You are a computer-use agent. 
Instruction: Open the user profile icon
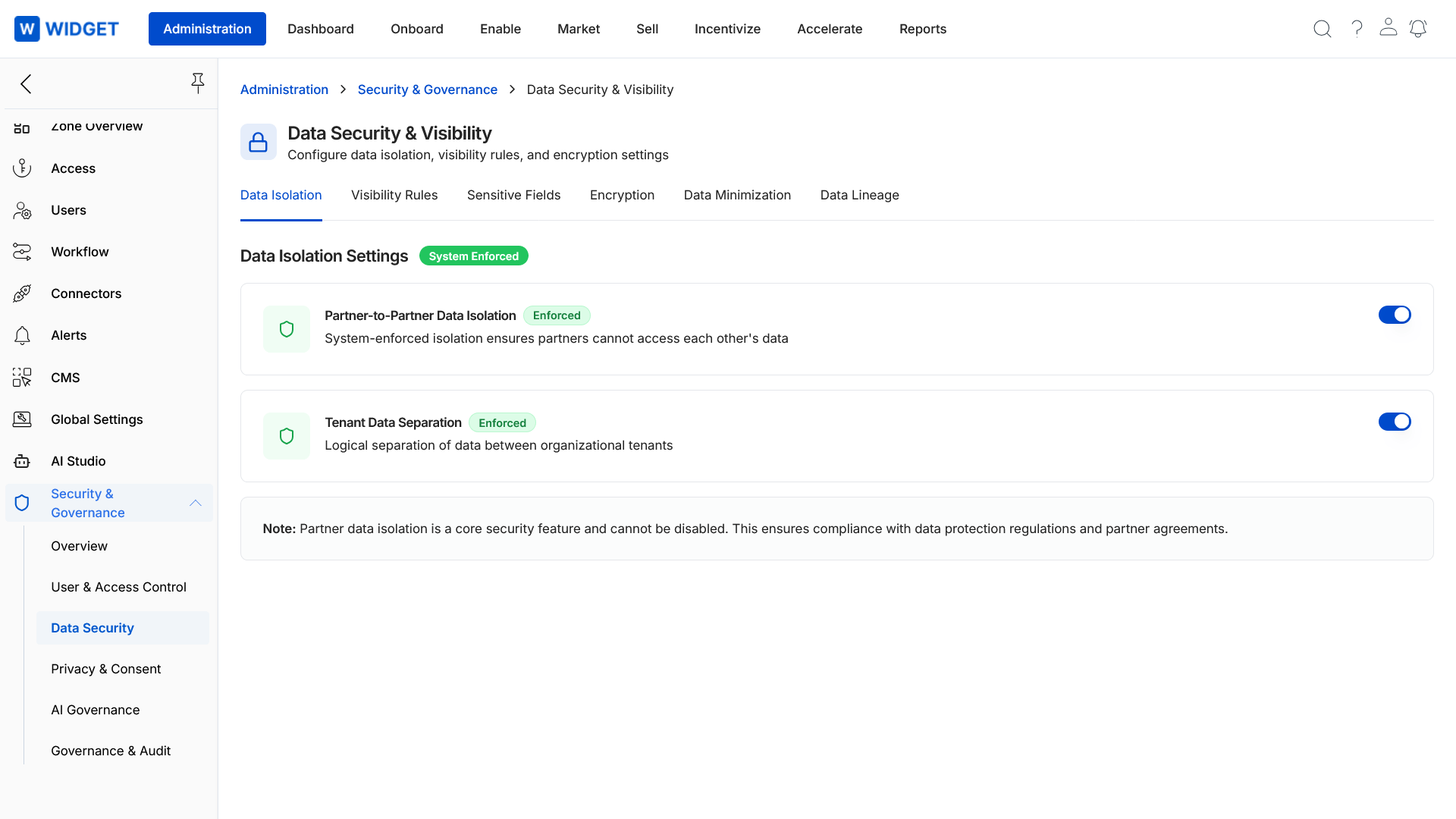[x=1388, y=28]
